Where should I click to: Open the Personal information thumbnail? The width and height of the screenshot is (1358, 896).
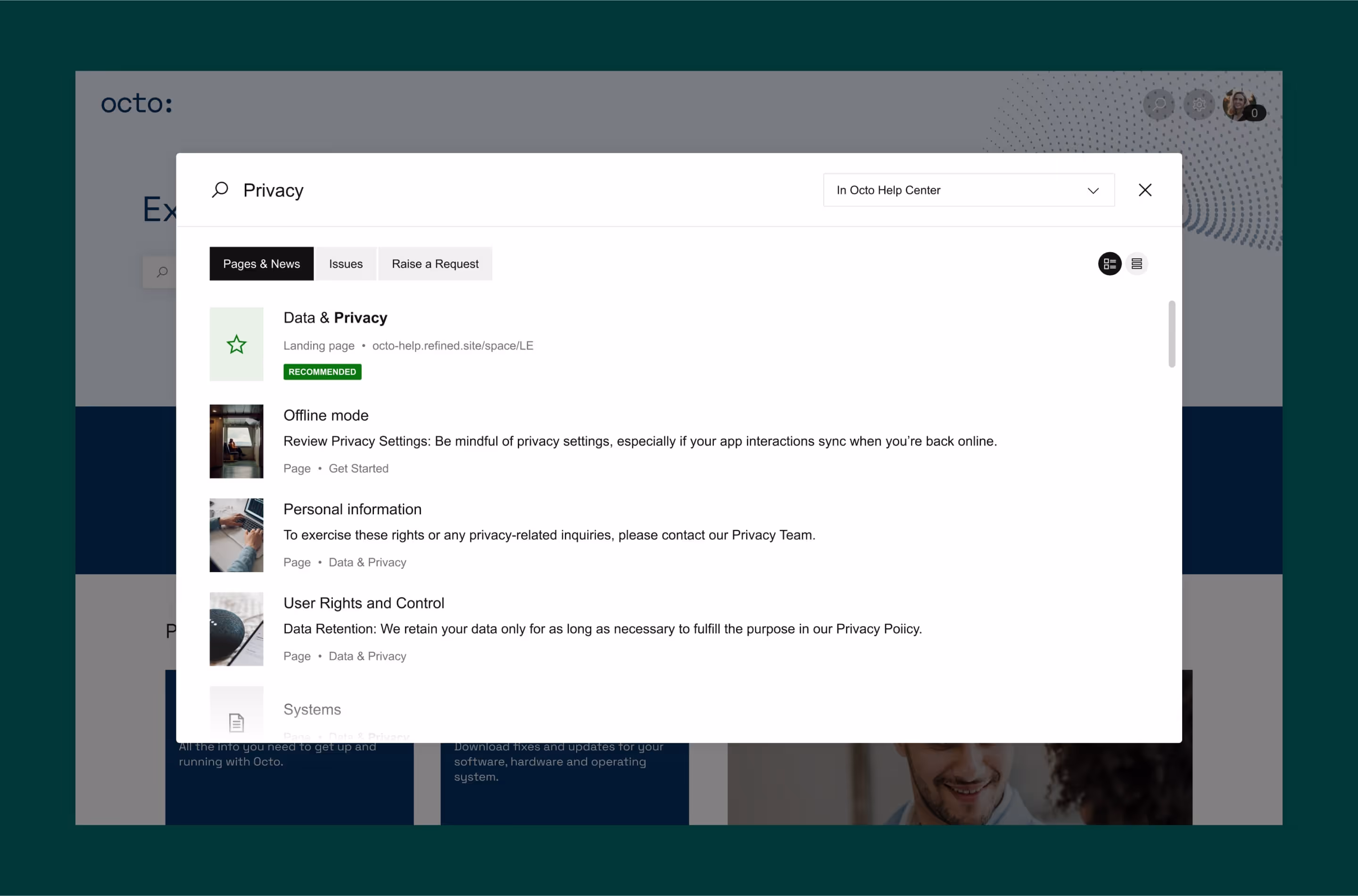236,535
